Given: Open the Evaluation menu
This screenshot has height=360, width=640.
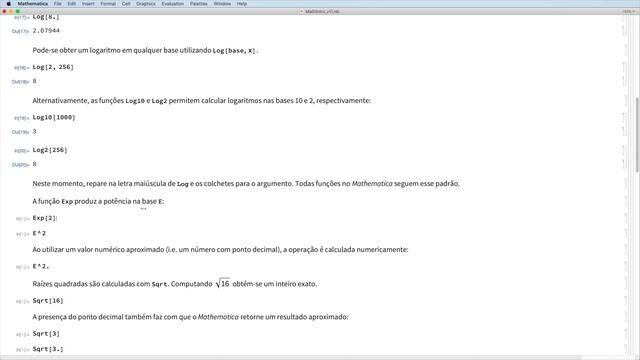Looking at the screenshot, I should [x=173, y=4].
